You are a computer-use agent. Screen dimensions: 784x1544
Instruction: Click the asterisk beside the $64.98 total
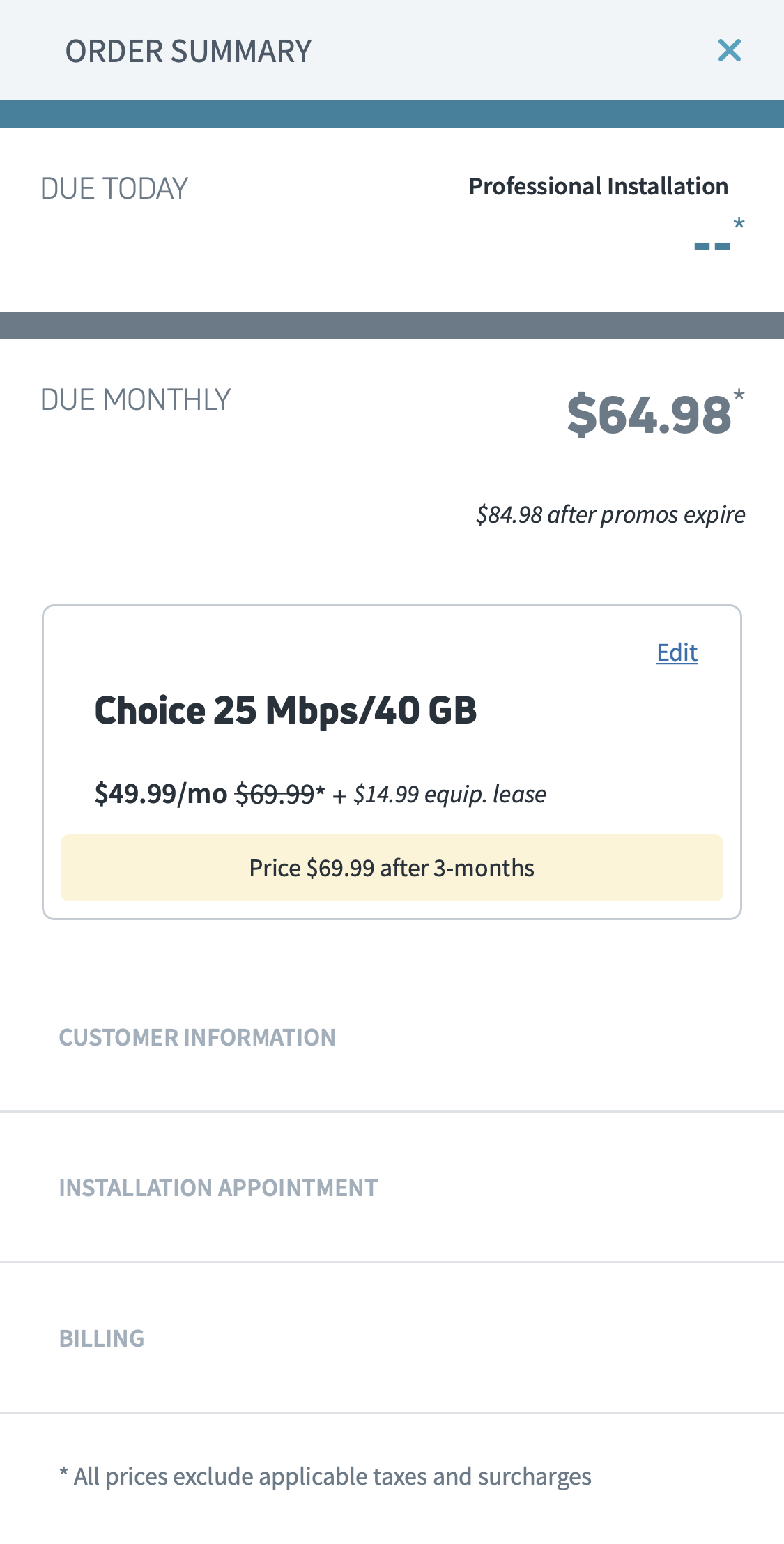739,395
